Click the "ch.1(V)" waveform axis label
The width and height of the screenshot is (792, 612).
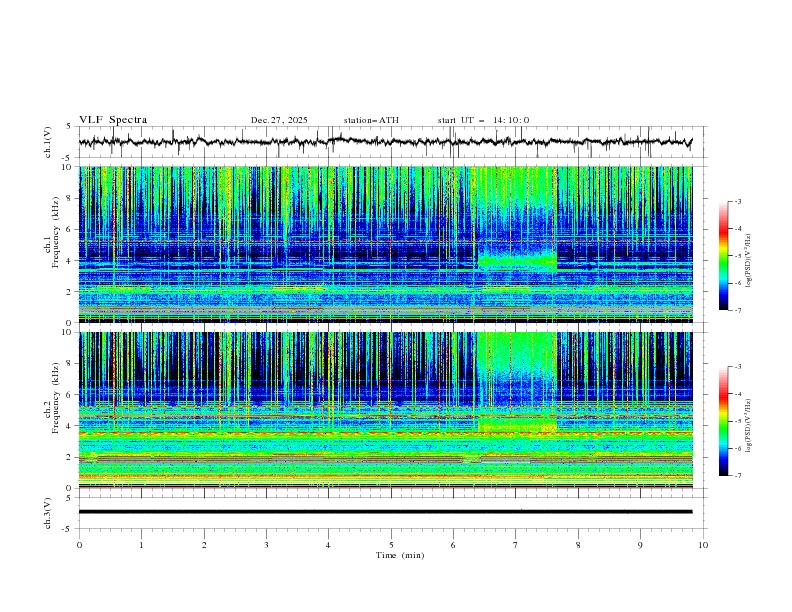[x=48, y=142]
